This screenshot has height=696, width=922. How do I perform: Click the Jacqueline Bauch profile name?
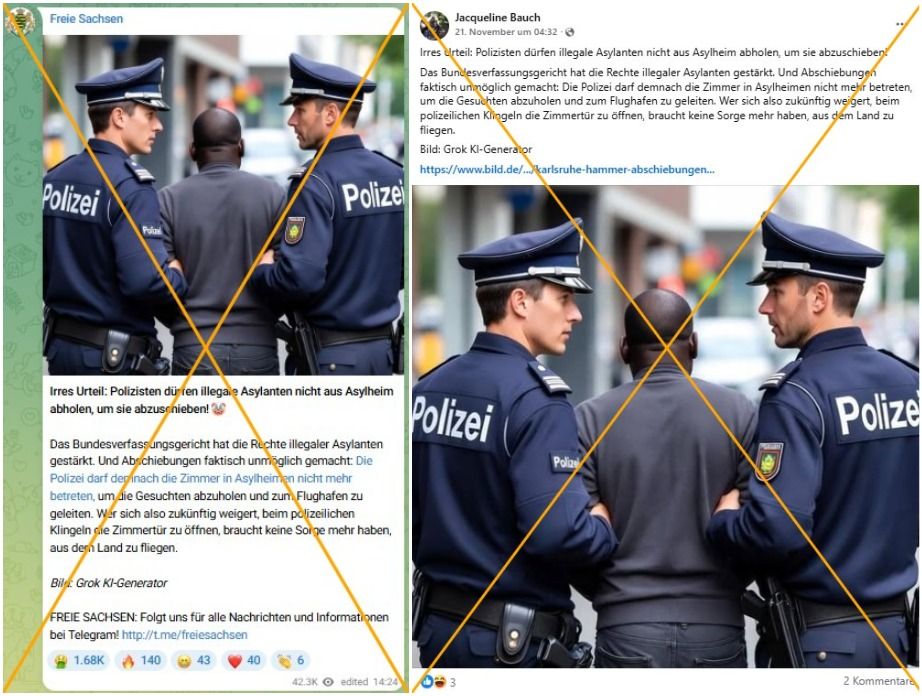tap(497, 18)
